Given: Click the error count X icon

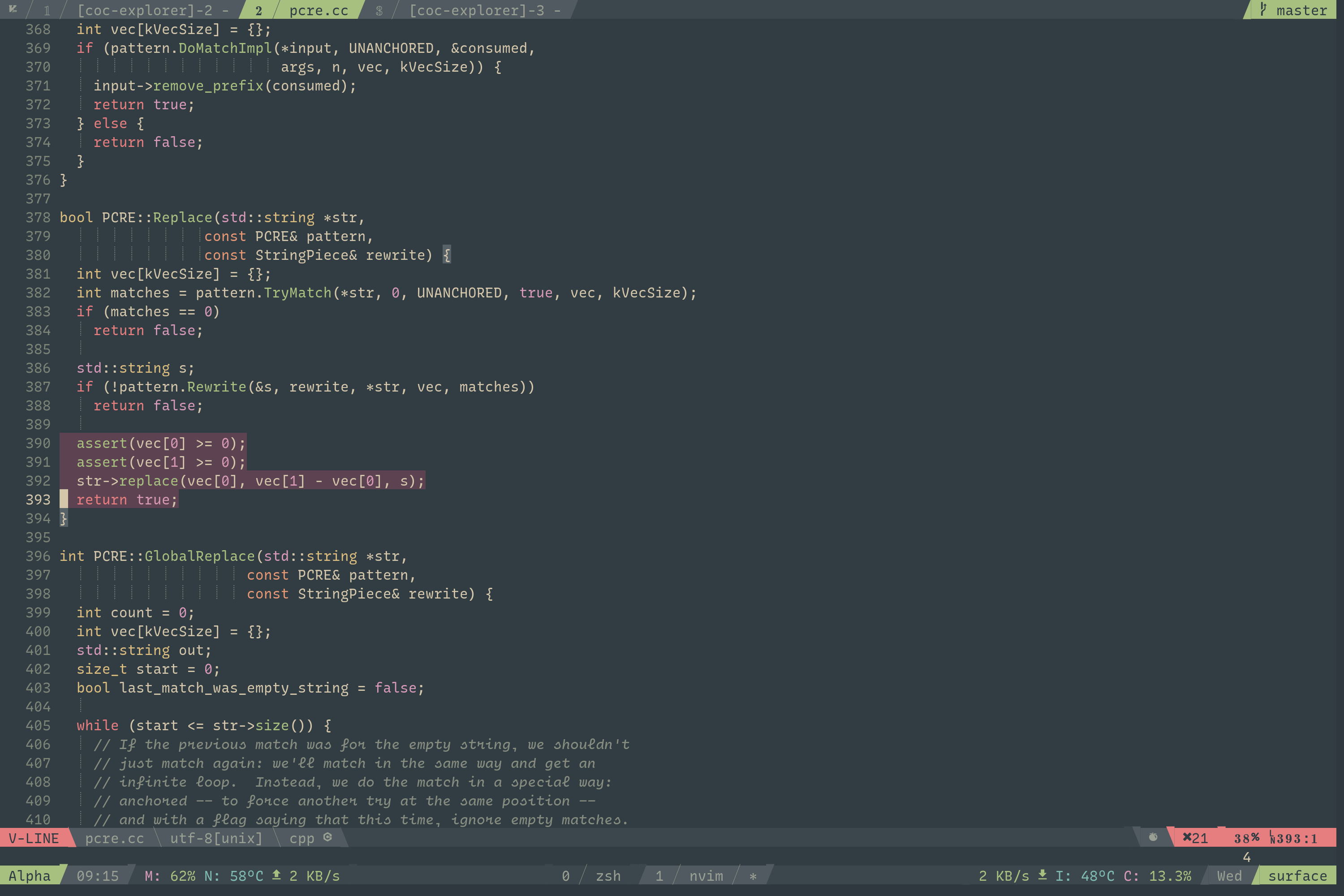Looking at the screenshot, I should 1188,838.
